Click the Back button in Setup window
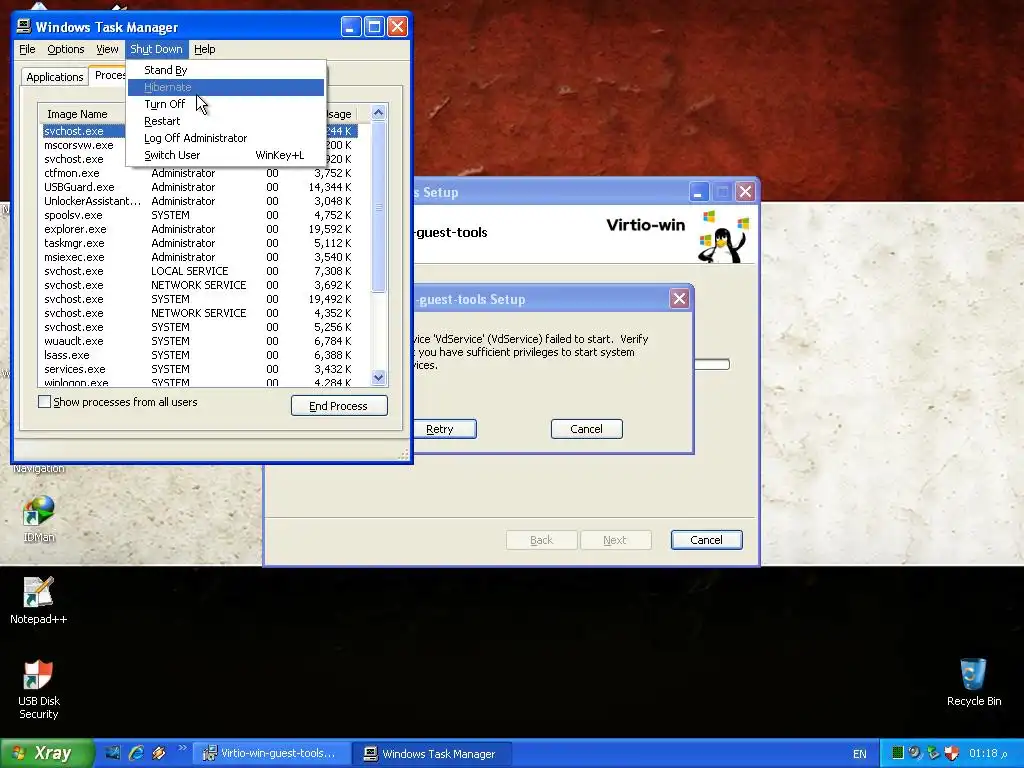The height and width of the screenshot is (768, 1024). tap(541, 540)
